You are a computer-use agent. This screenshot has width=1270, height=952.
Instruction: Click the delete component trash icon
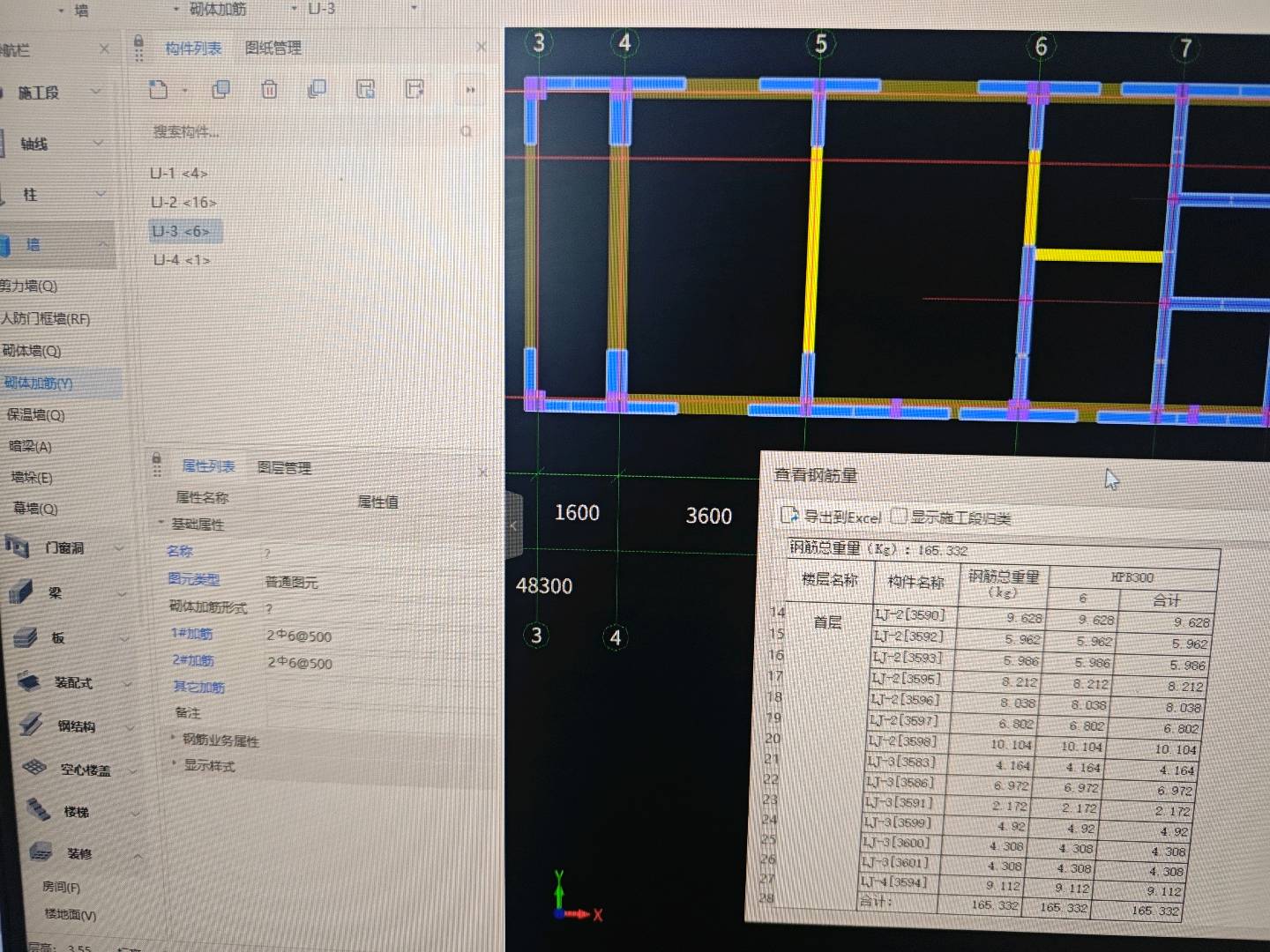tap(270, 89)
